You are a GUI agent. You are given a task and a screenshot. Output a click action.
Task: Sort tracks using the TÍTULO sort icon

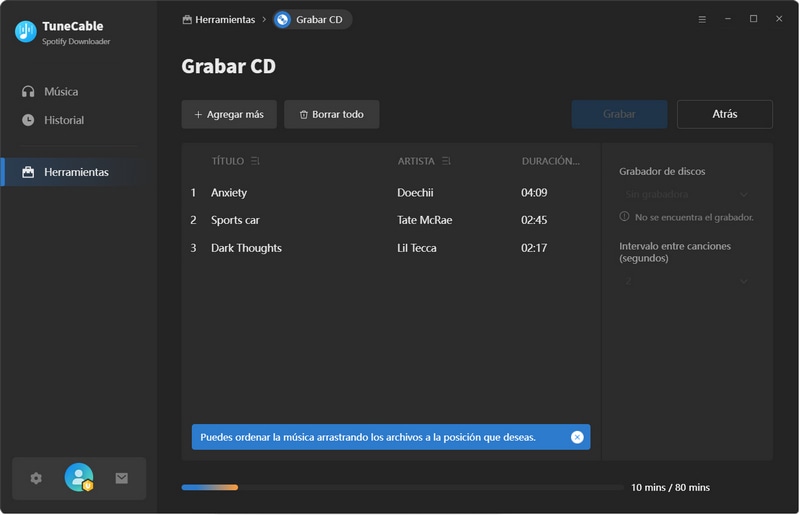click(x=255, y=161)
